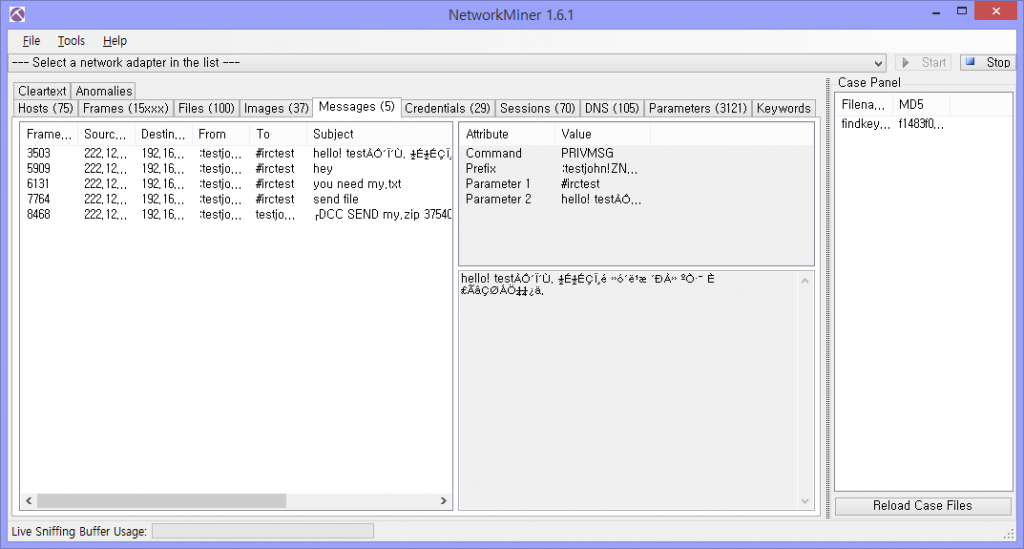This screenshot has height=549, width=1024.
Task: Select the Parameter 2 attribute row
Action: (x=637, y=199)
